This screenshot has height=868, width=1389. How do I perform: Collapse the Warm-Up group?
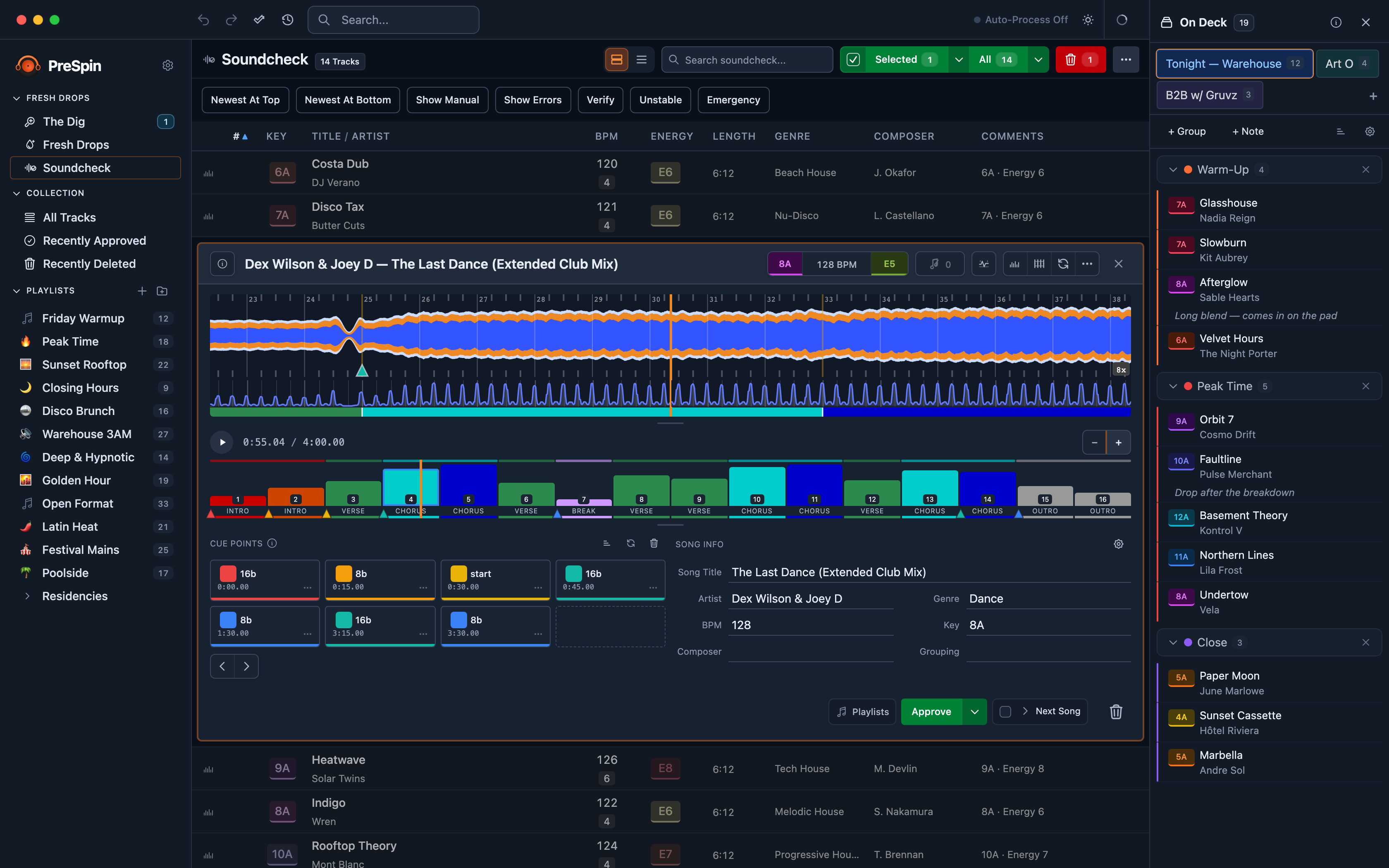(x=1173, y=170)
